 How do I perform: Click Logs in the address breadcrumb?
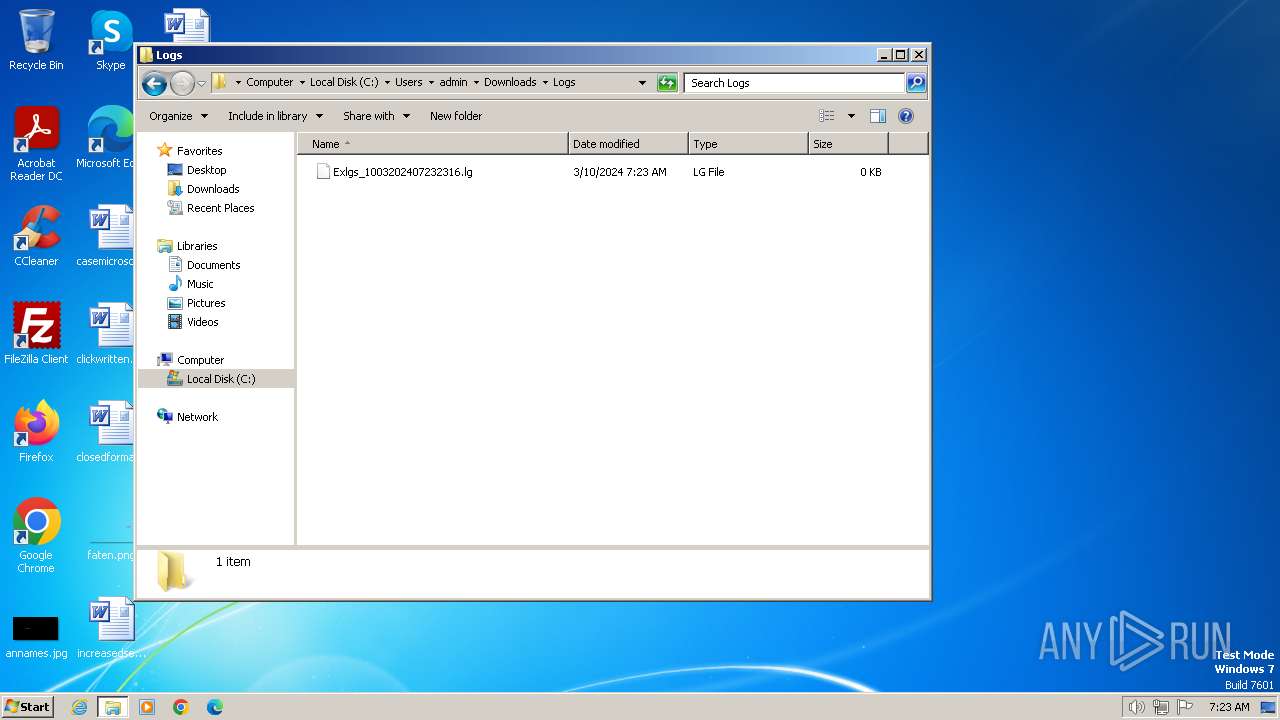tap(564, 83)
